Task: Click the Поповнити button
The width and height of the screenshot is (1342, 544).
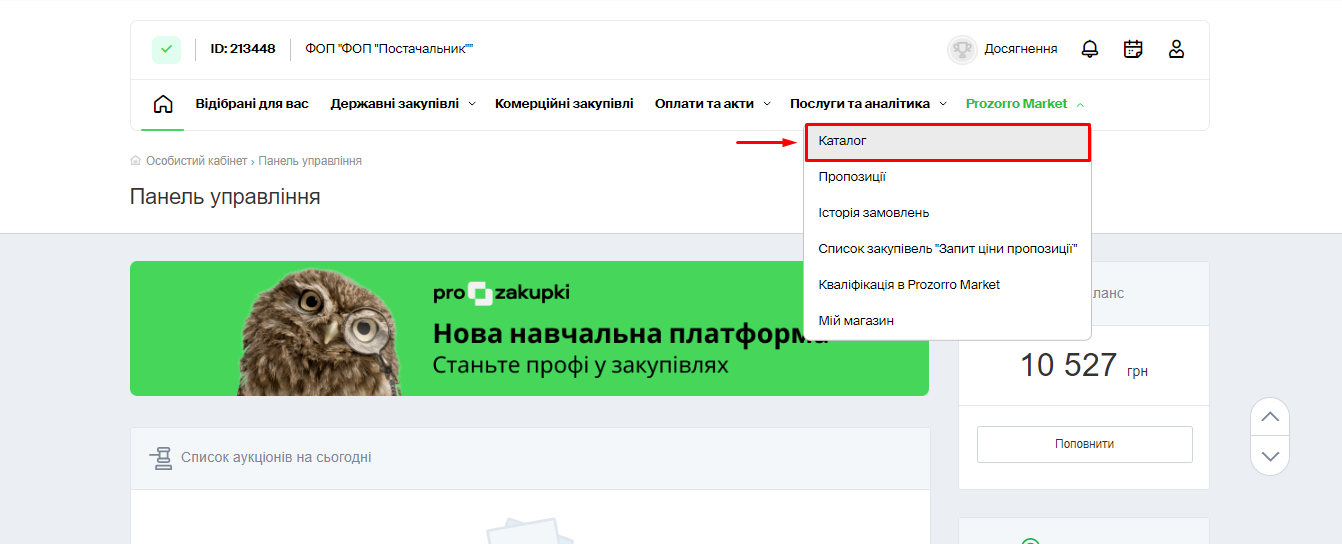Action: (1084, 444)
